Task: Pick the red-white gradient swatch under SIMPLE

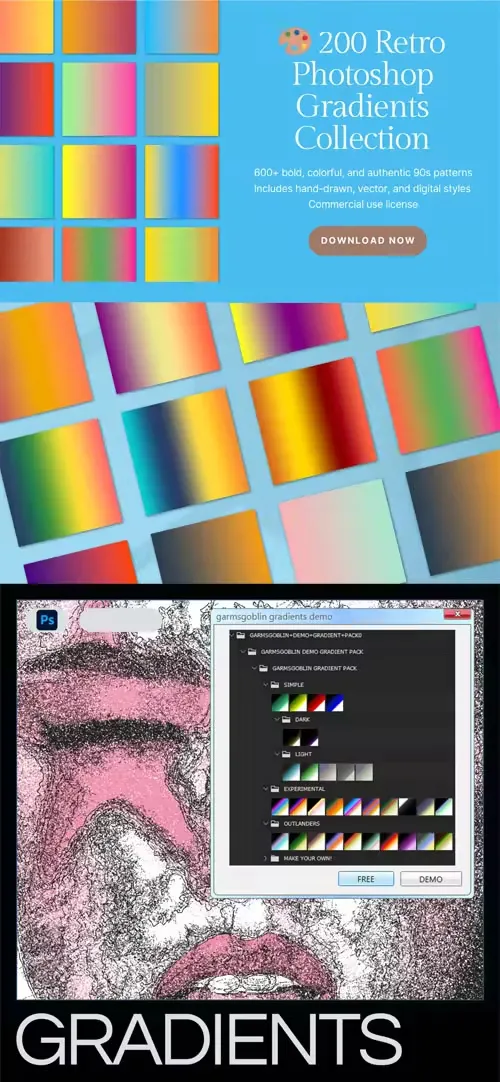Action: pos(317,702)
